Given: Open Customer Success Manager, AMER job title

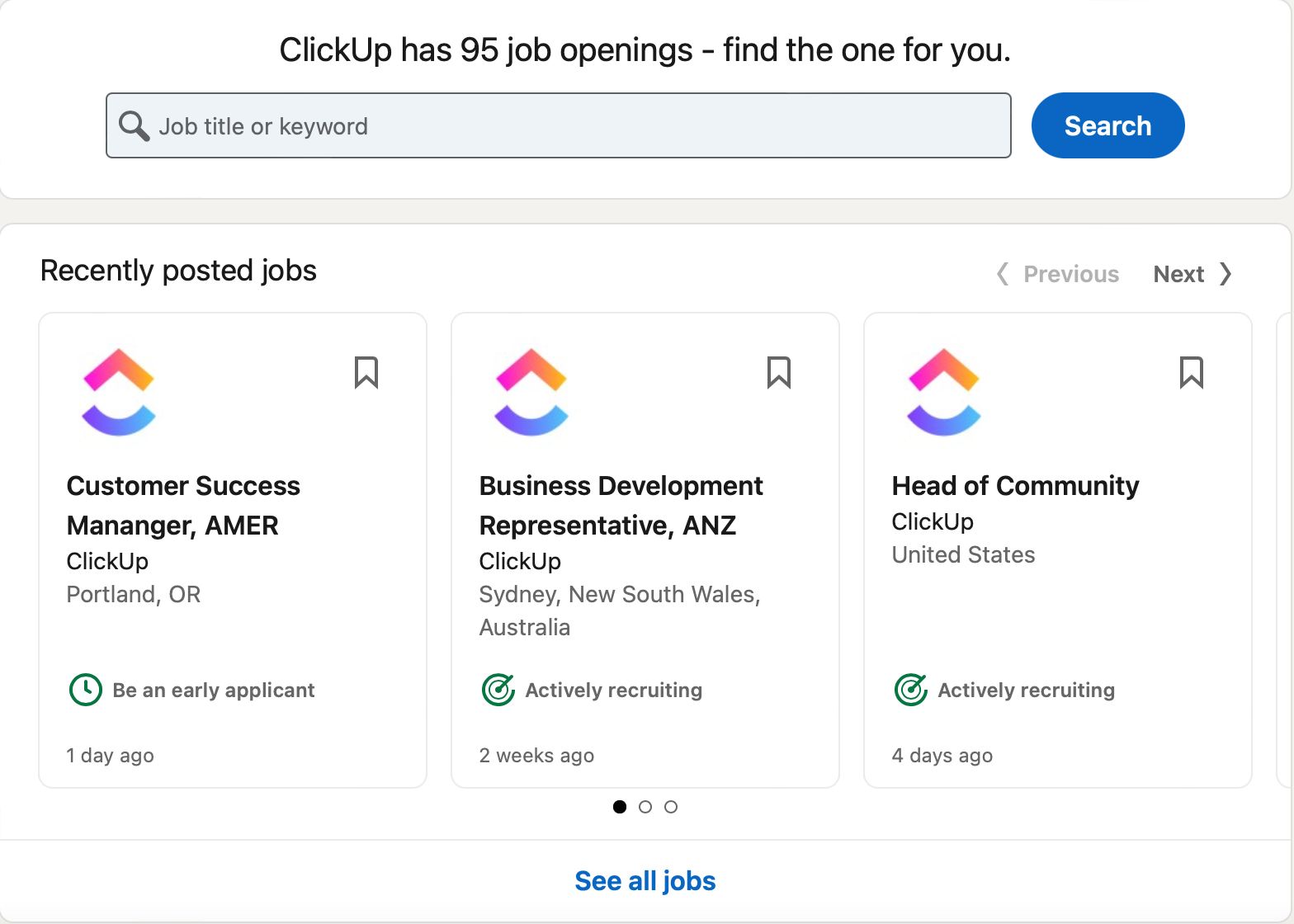Looking at the screenshot, I should point(183,505).
